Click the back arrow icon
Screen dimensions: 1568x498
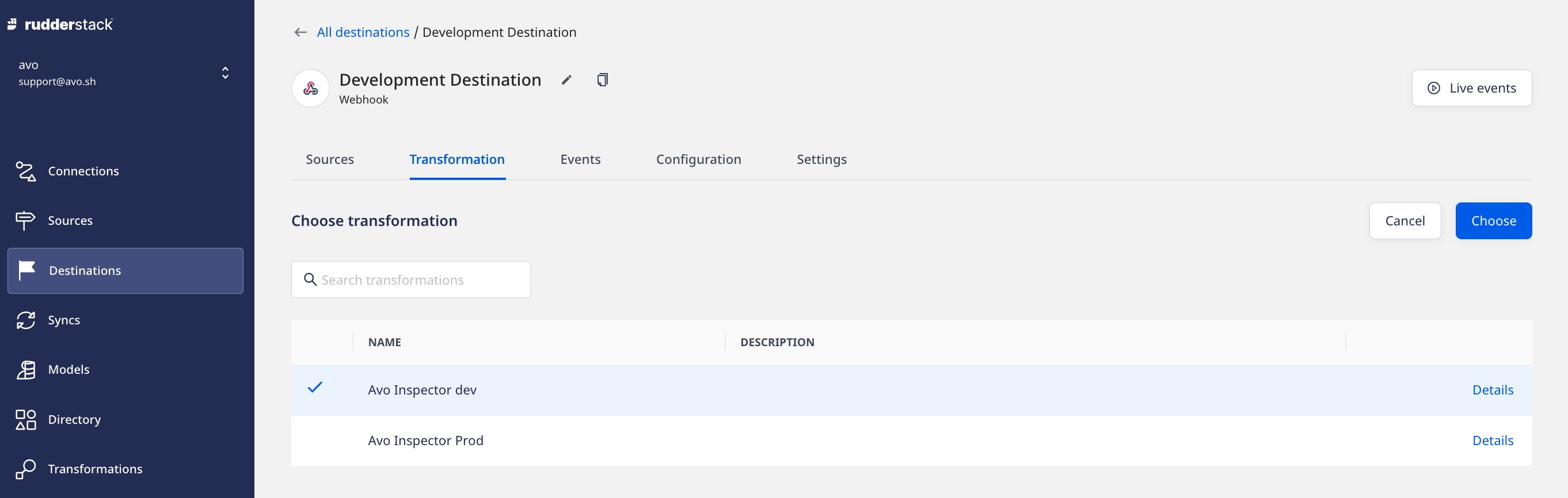tap(300, 32)
